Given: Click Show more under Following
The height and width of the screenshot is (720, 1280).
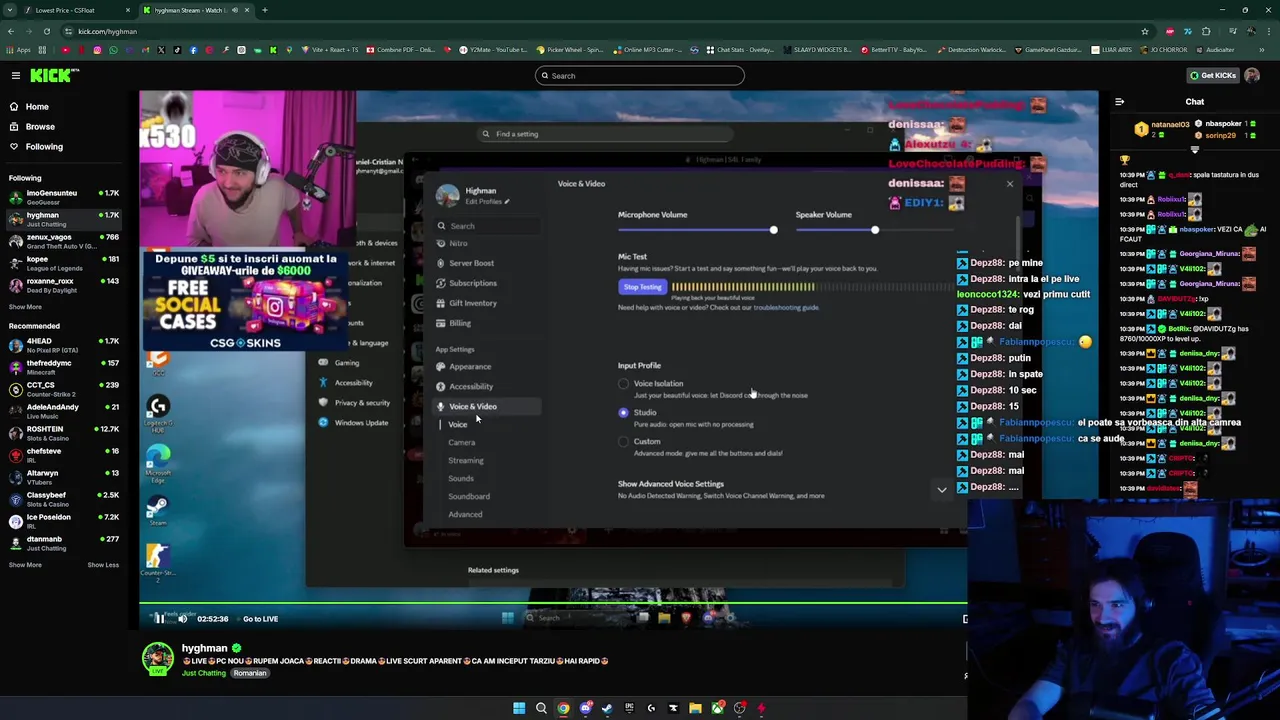Looking at the screenshot, I should tap(26, 307).
